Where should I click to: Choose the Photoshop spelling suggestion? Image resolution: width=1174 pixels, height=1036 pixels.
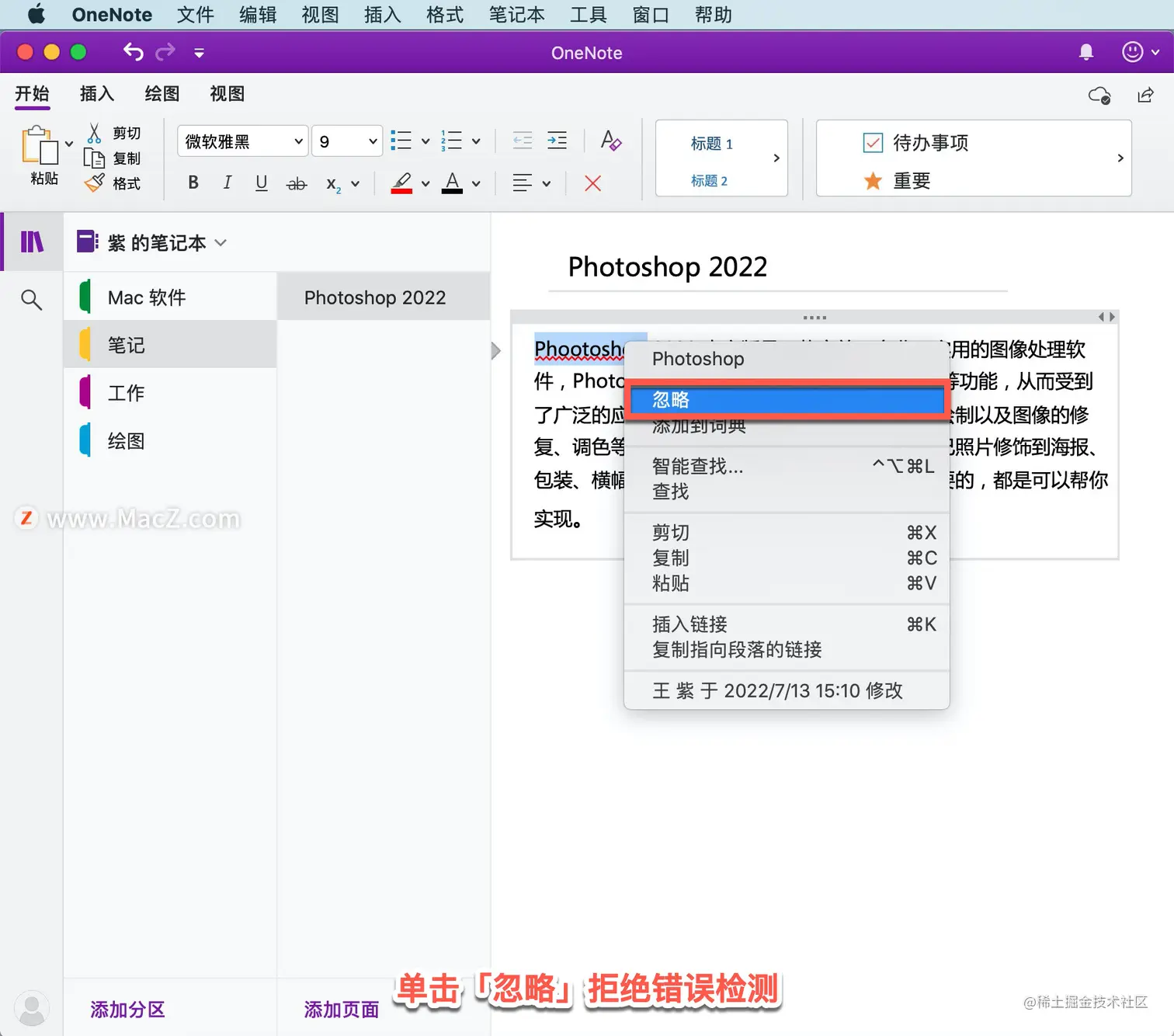pos(787,359)
